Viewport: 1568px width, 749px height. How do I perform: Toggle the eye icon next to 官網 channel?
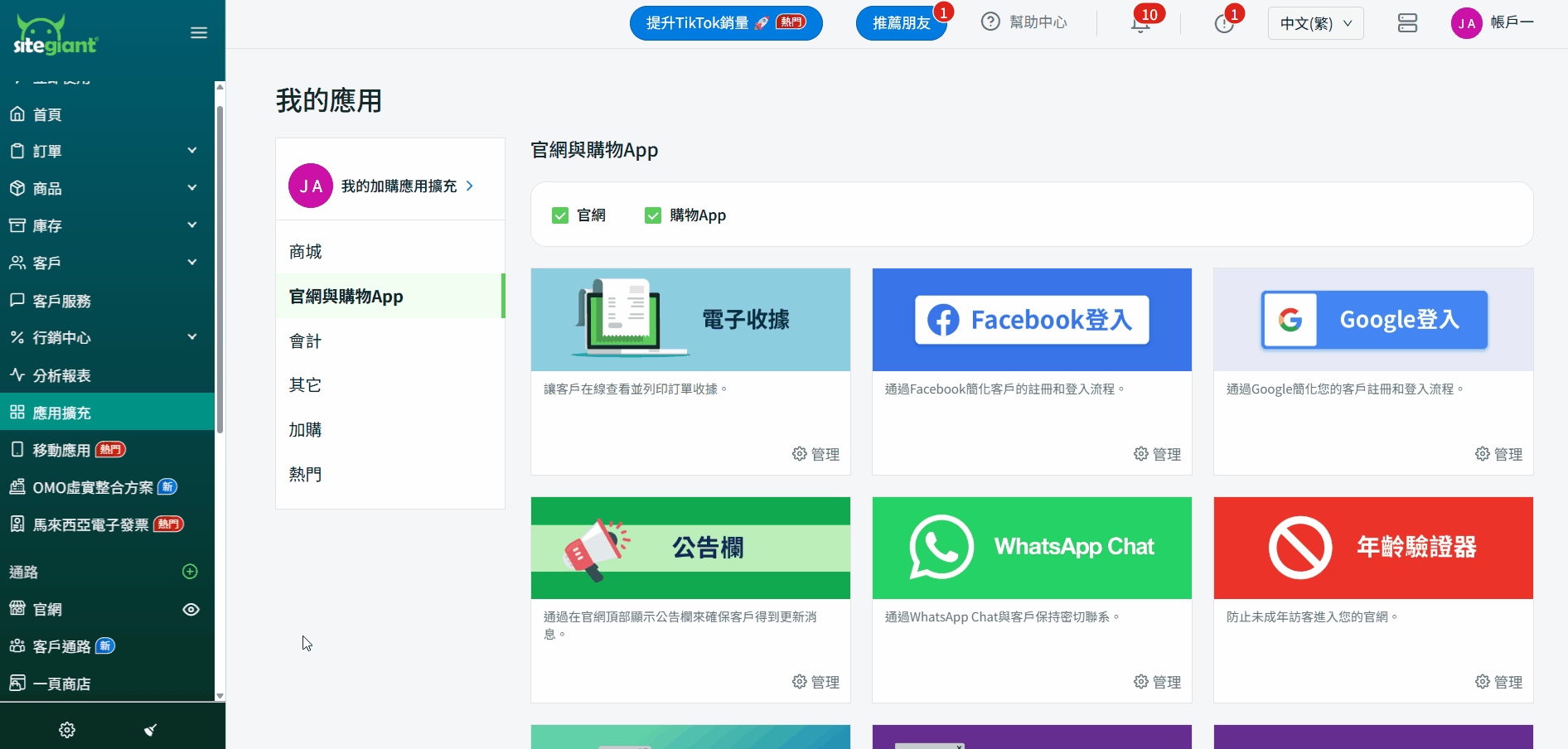pos(191,610)
